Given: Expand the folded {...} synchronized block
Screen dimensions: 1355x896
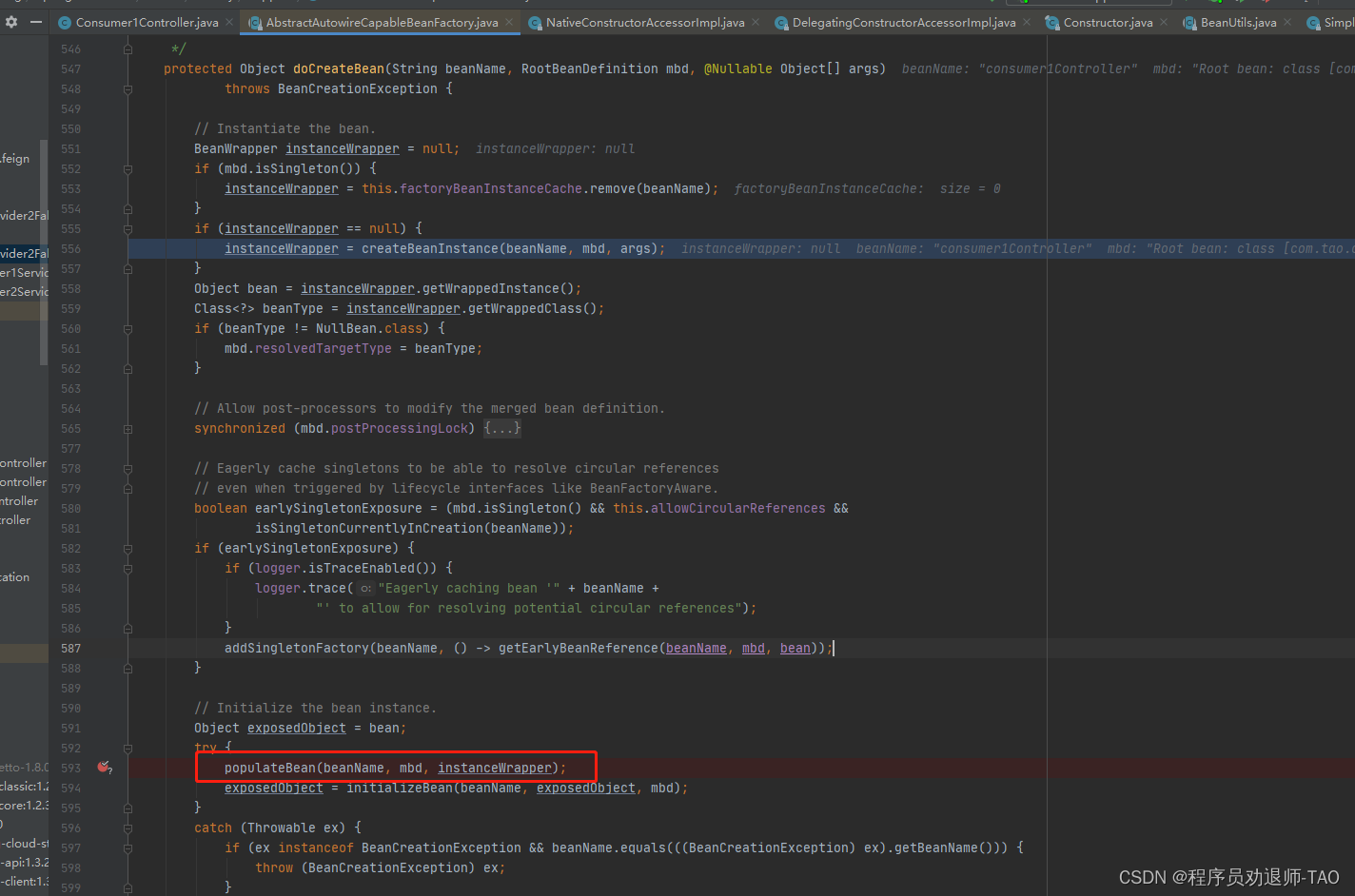Looking at the screenshot, I should tap(502, 429).
